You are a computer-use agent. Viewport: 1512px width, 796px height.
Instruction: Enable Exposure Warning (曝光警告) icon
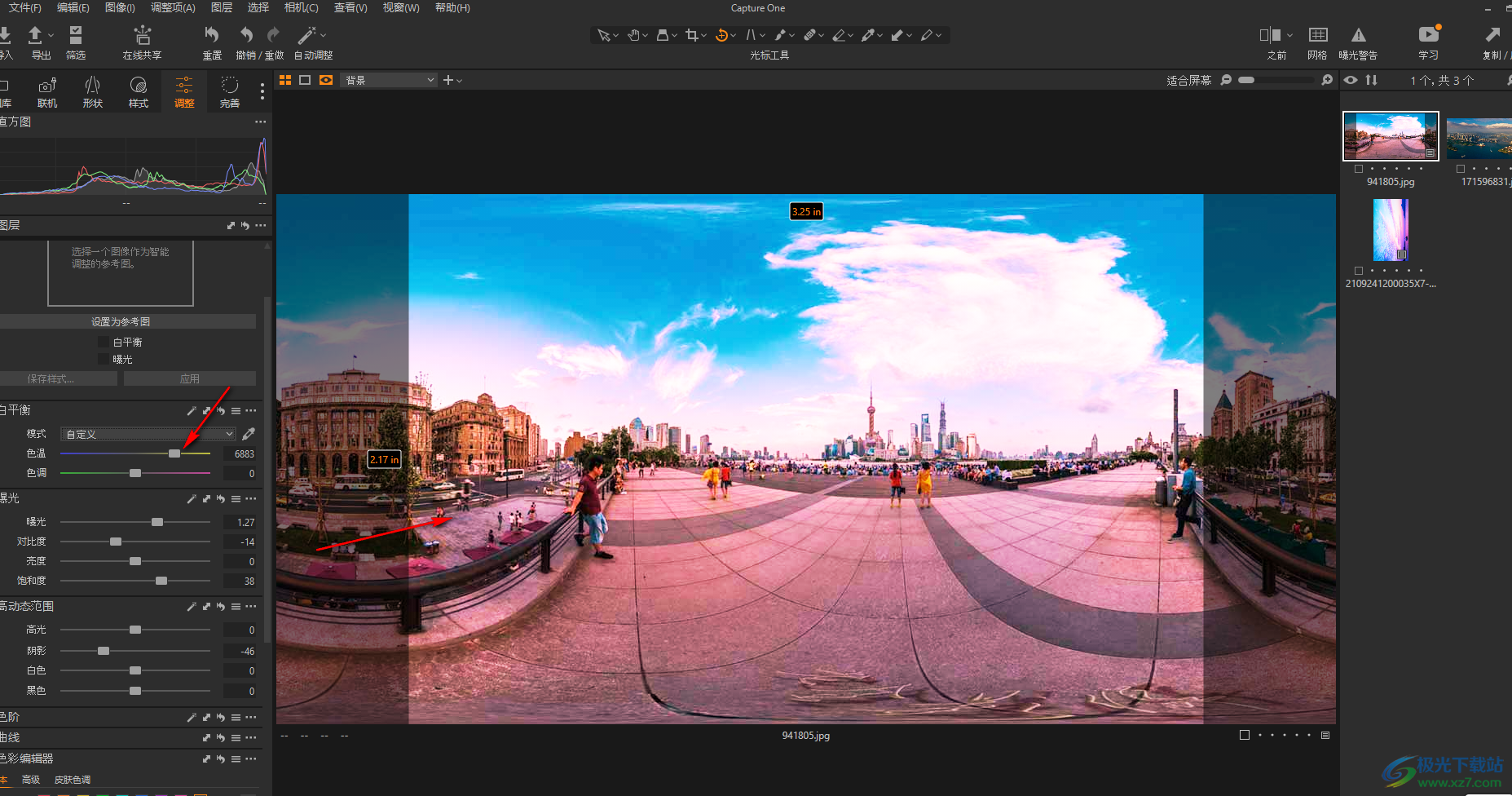pyautogui.click(x=1358, y=36)
